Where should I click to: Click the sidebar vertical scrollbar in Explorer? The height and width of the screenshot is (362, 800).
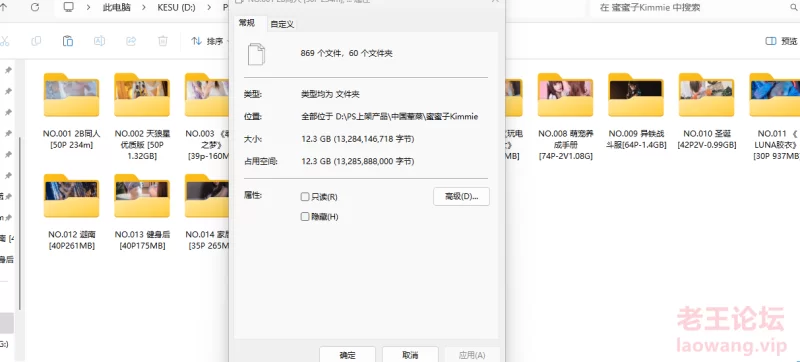point(19,223)
